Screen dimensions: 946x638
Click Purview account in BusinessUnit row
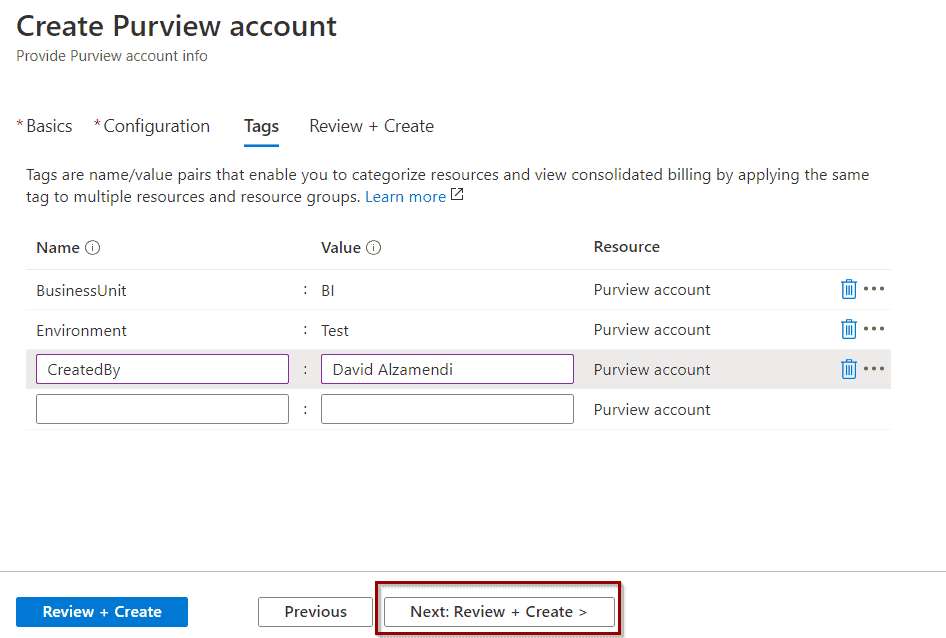[652, 290]
